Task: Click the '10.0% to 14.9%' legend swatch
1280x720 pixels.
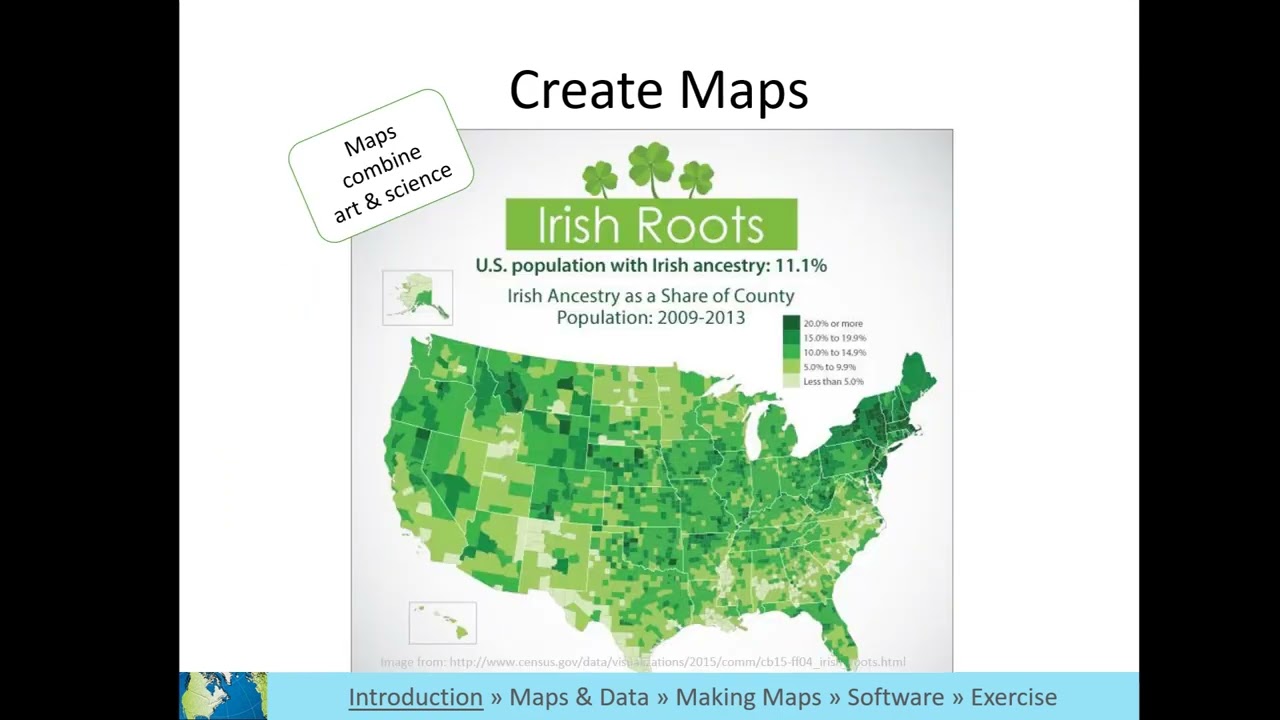Action: pyautogui.click(x=791, y=352)
